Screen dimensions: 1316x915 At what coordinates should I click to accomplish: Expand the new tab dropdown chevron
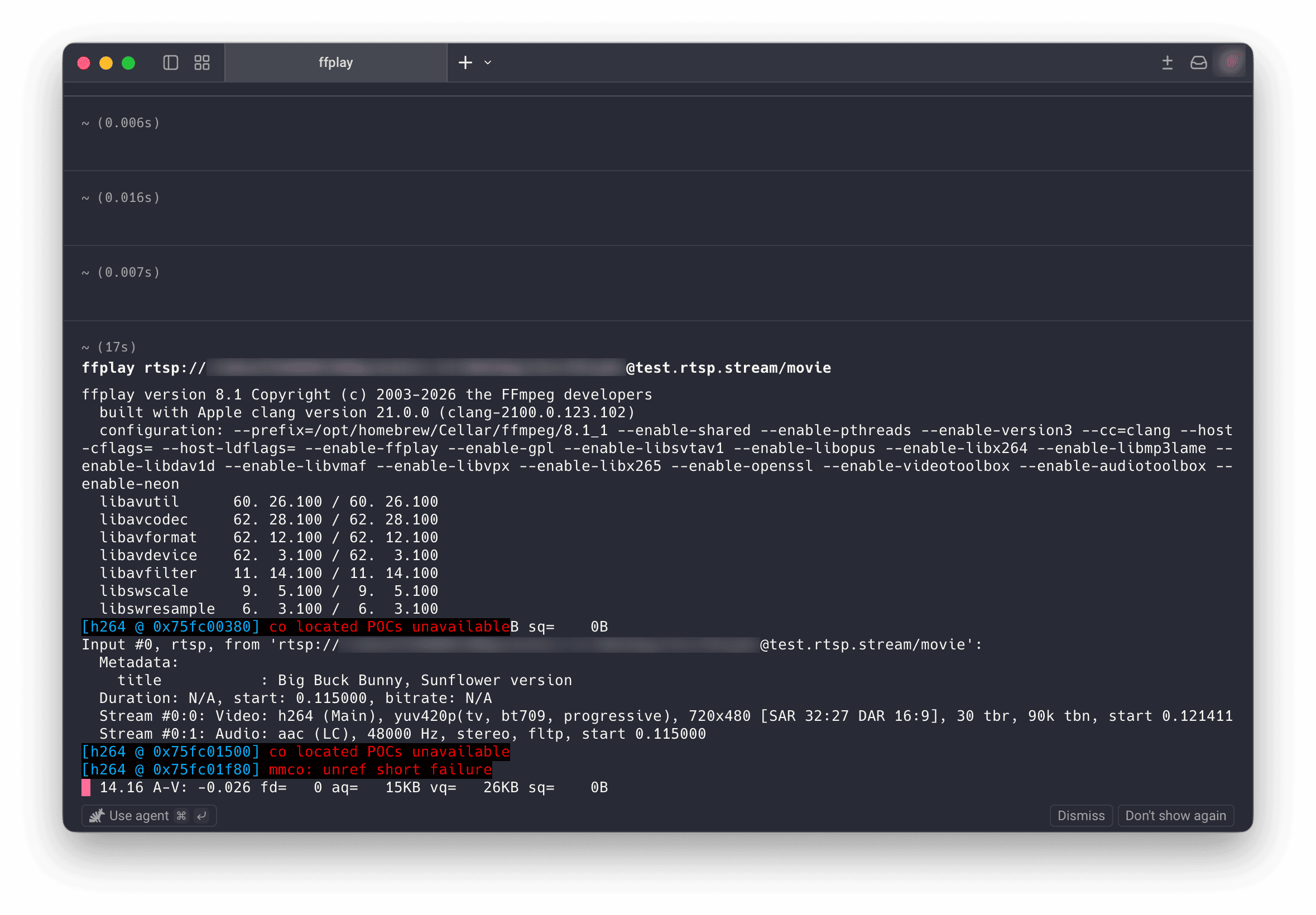point(488,62)
